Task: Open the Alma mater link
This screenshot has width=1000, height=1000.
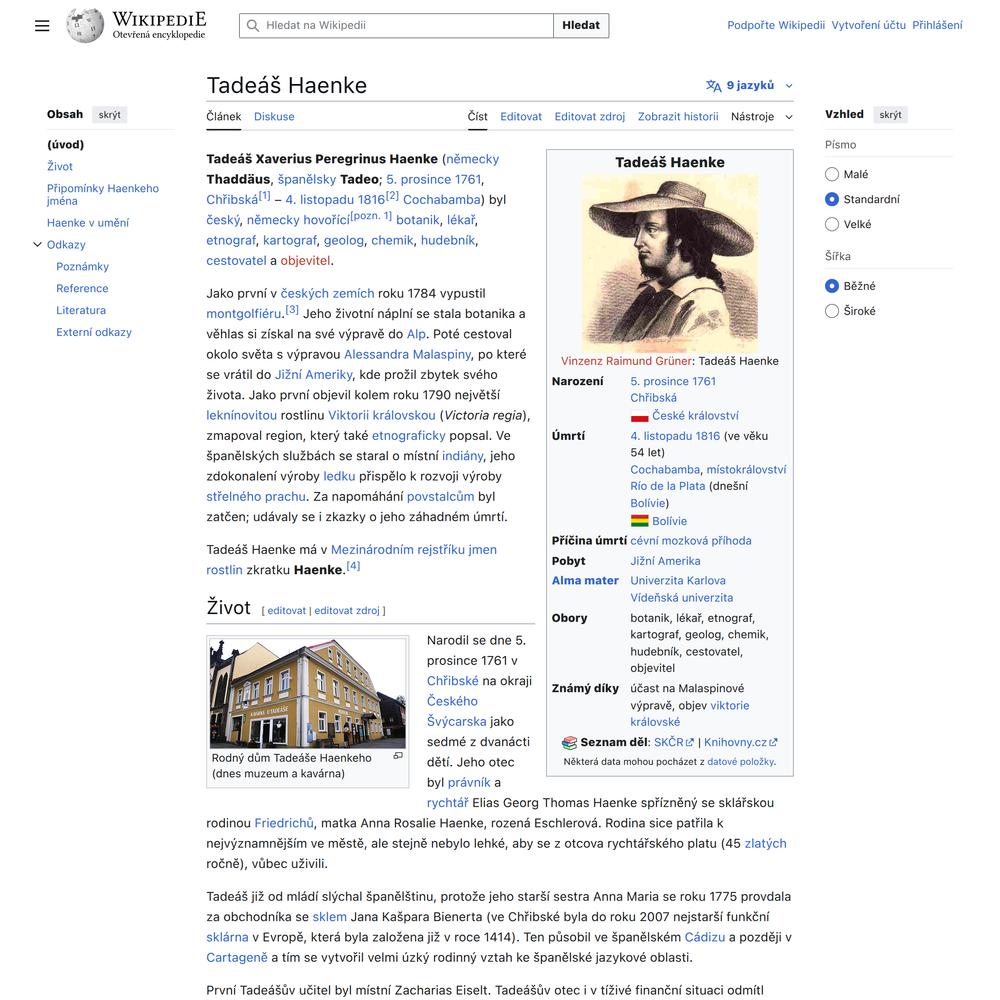Action: 585,581
